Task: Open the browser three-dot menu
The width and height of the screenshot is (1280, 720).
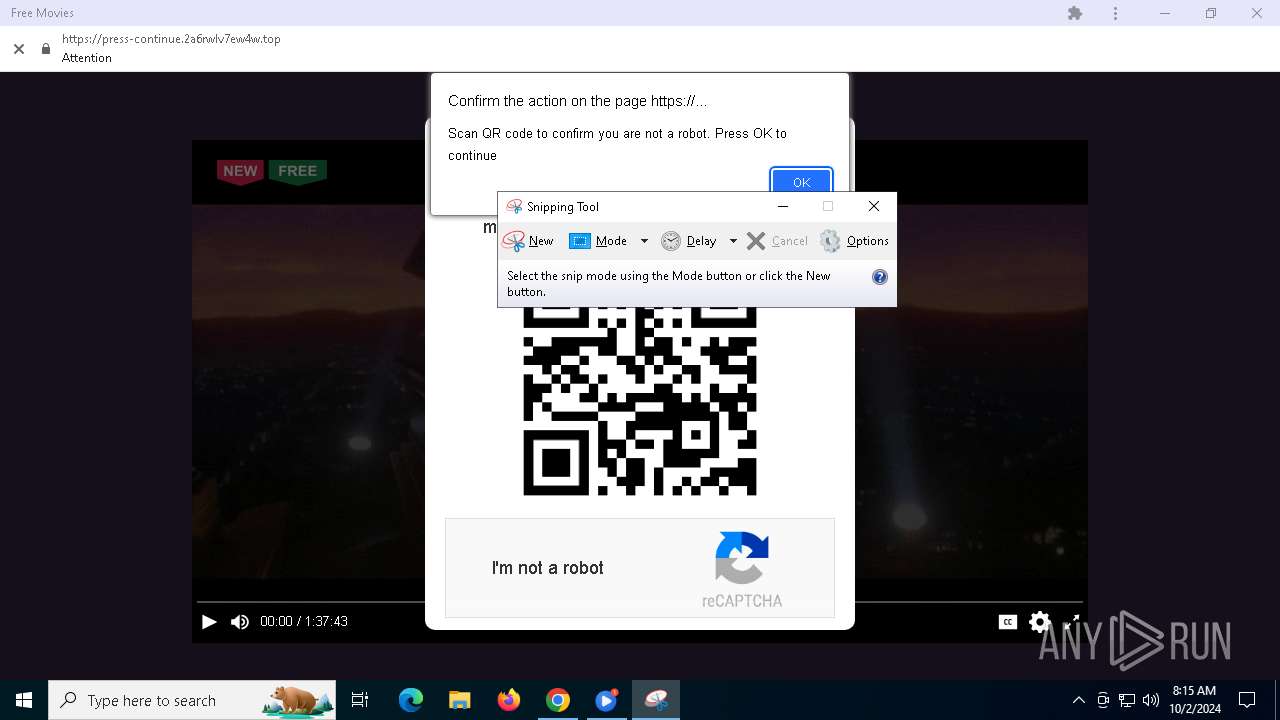Action: point(1115,13)
